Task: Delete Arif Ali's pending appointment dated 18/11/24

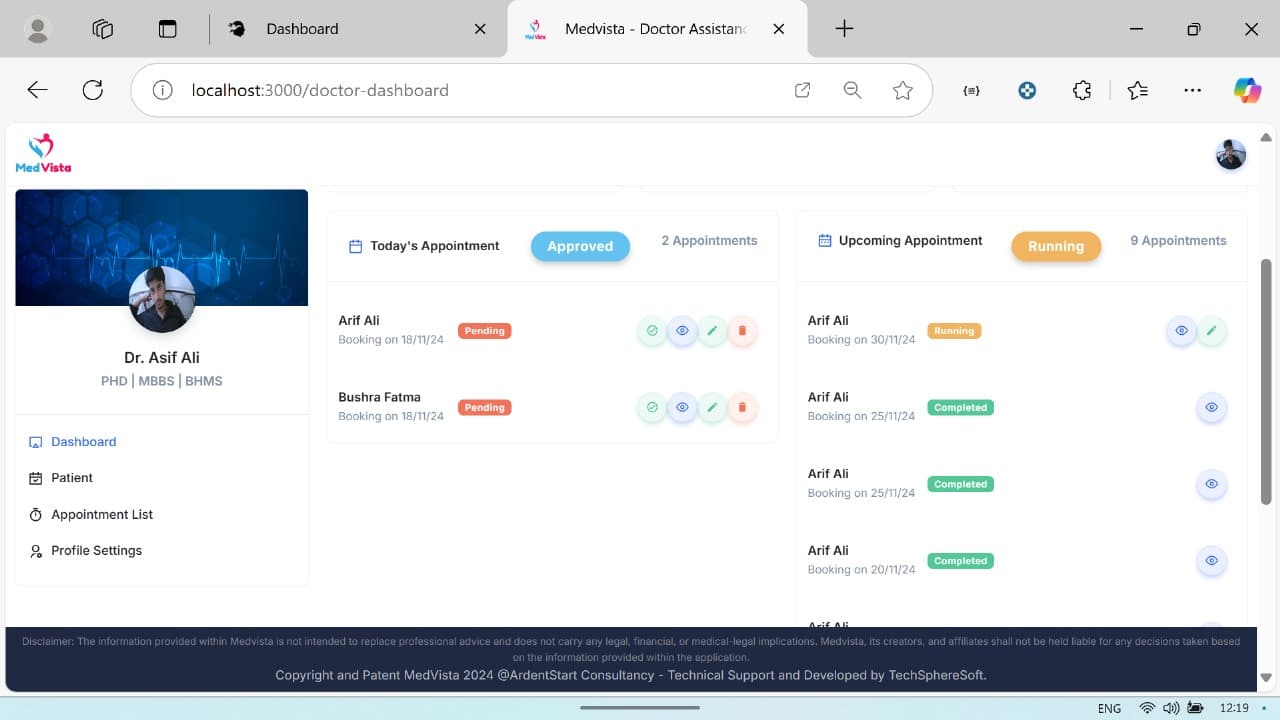Action: 742,331
